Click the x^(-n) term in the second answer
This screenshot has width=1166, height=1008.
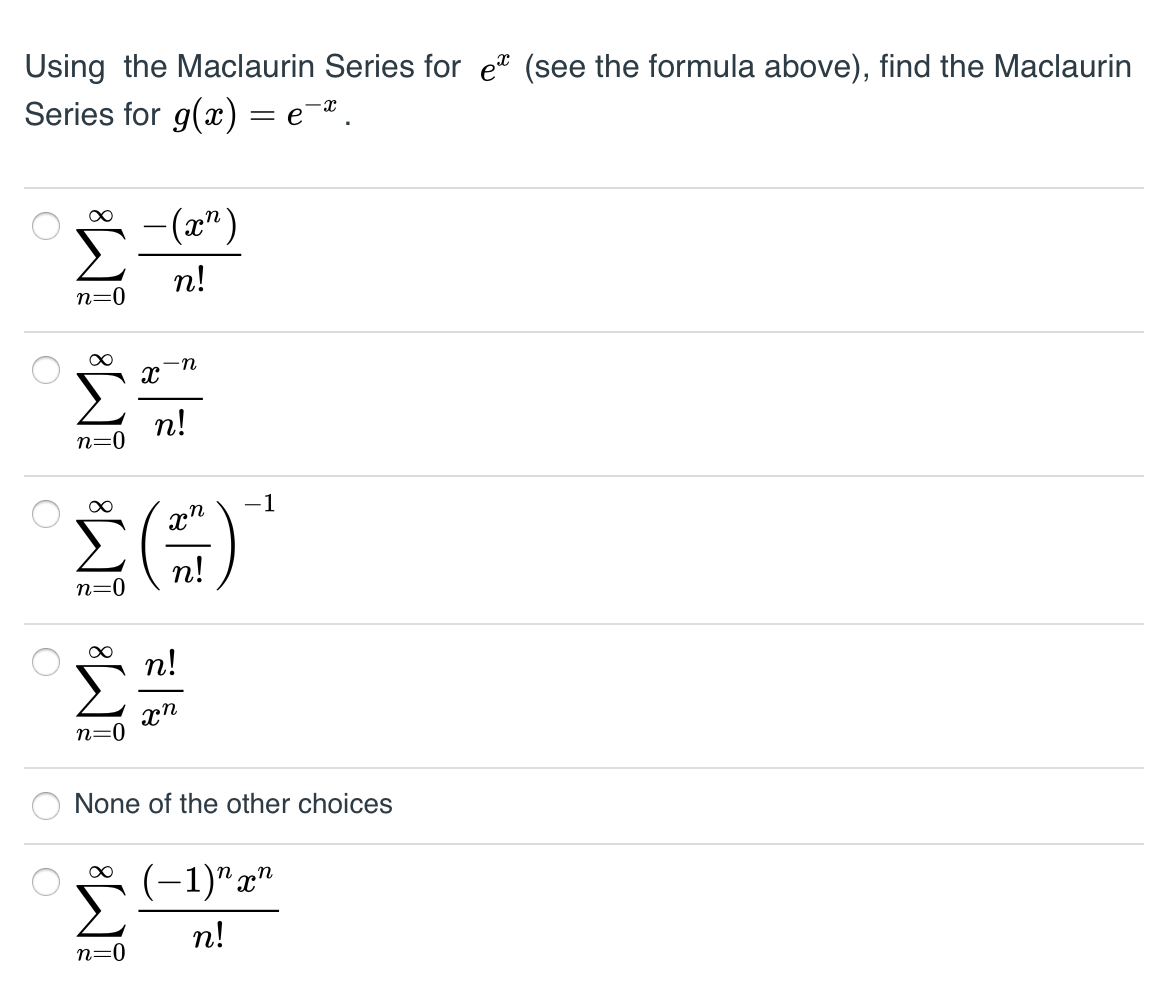click(171, 370)
